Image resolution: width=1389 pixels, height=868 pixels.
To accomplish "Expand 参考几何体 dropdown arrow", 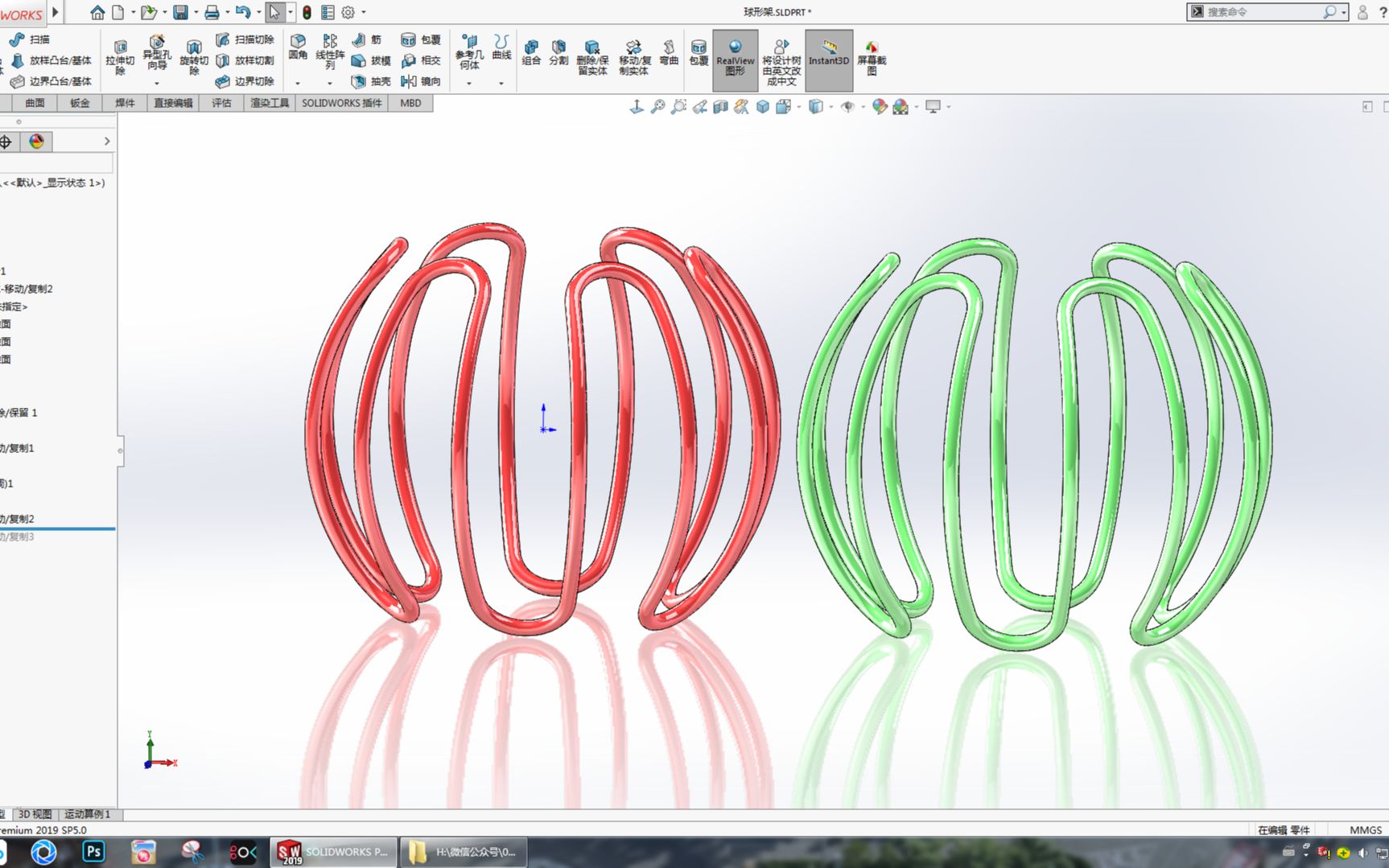I will [x=470, y=83].
